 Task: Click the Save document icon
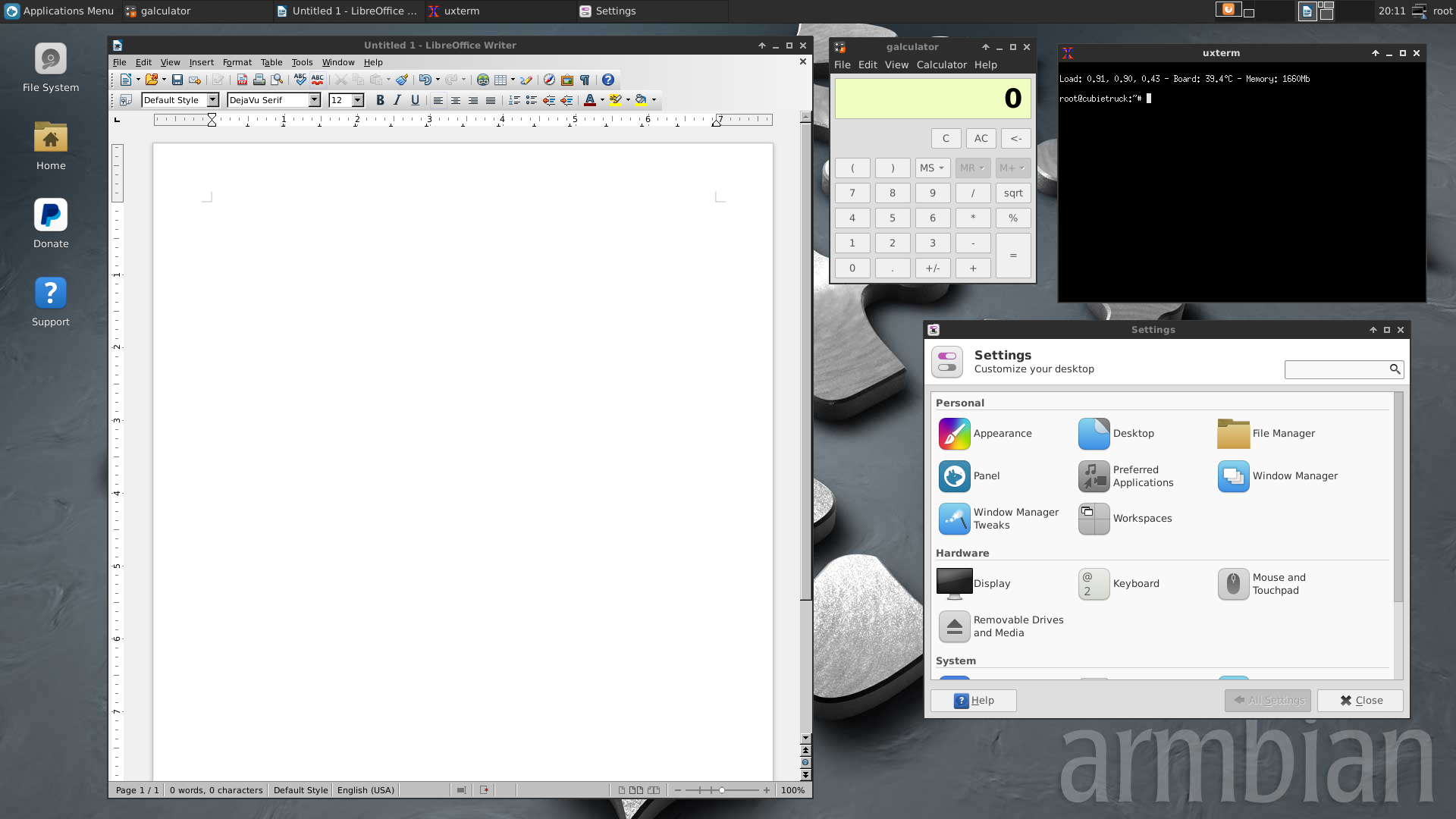(x=177, y=80)
